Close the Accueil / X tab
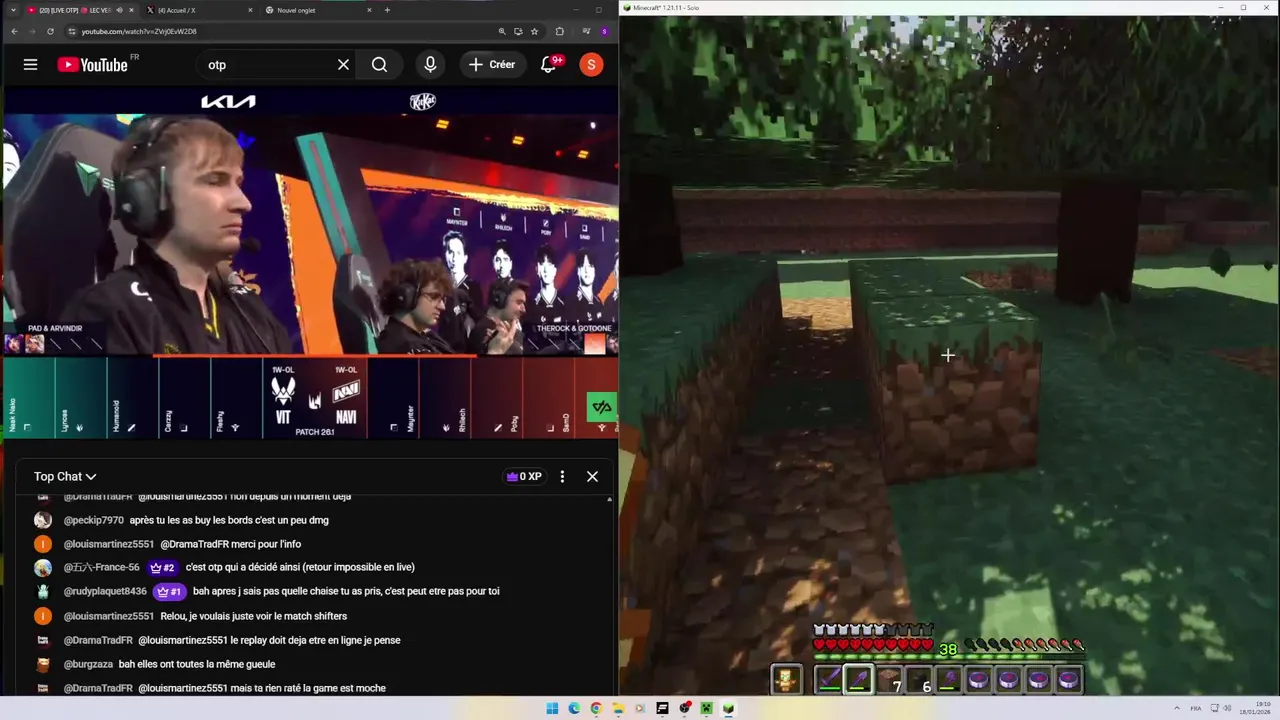1280x720 pixels. click(x=249, y=10)
